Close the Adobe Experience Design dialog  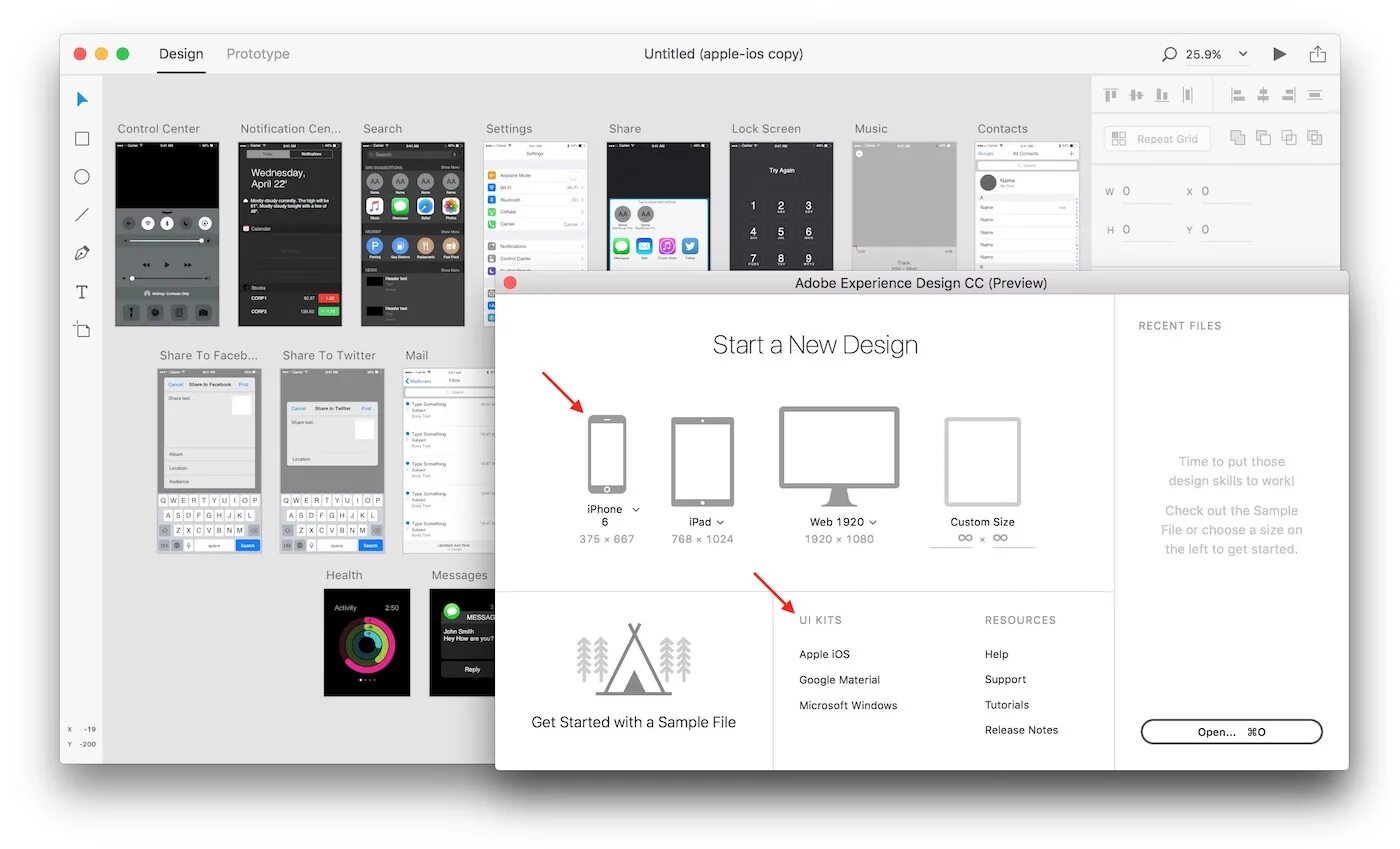(510, 283)
